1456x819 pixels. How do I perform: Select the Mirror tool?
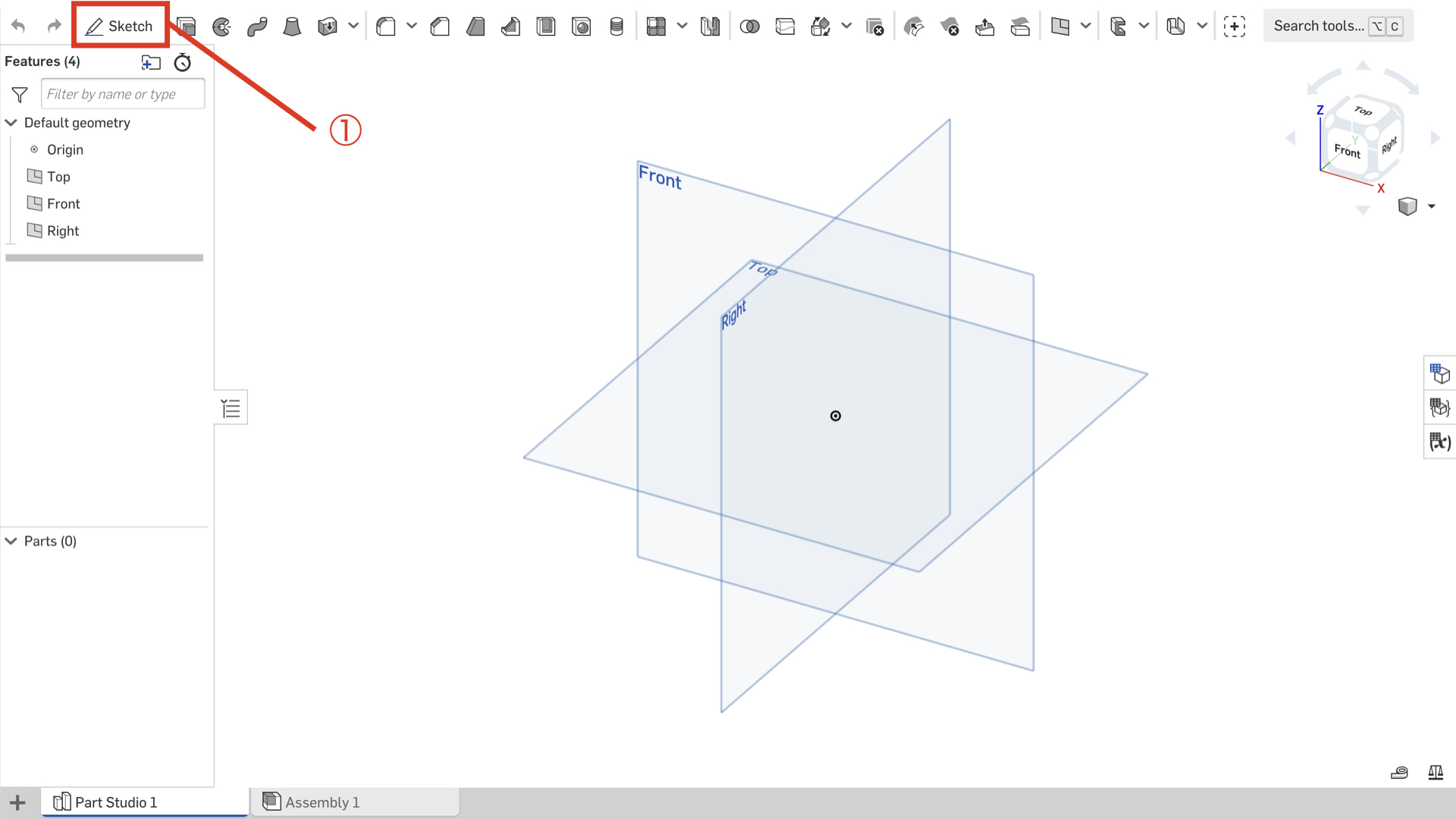click(710, 25)
